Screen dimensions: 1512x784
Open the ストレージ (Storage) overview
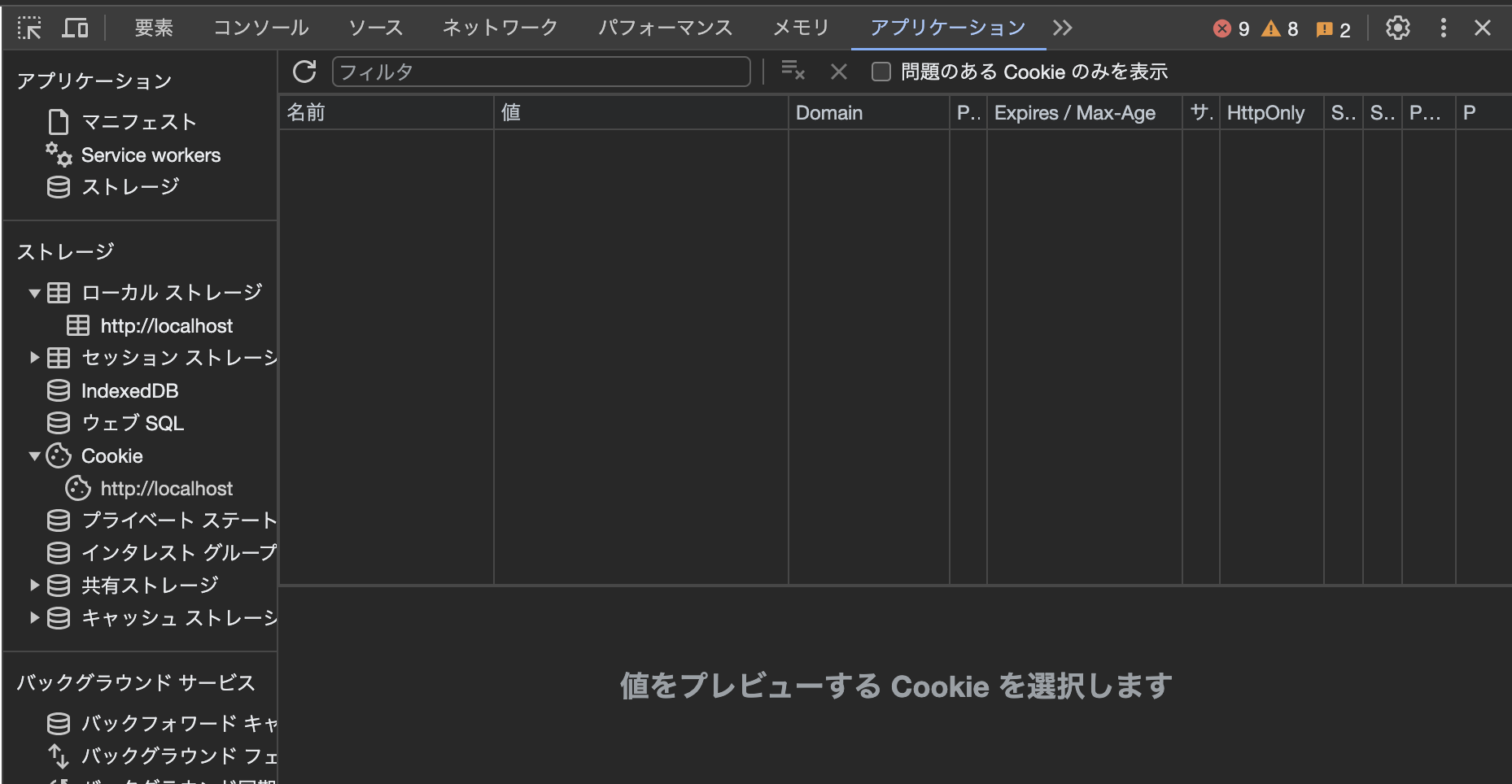[131, 186]
